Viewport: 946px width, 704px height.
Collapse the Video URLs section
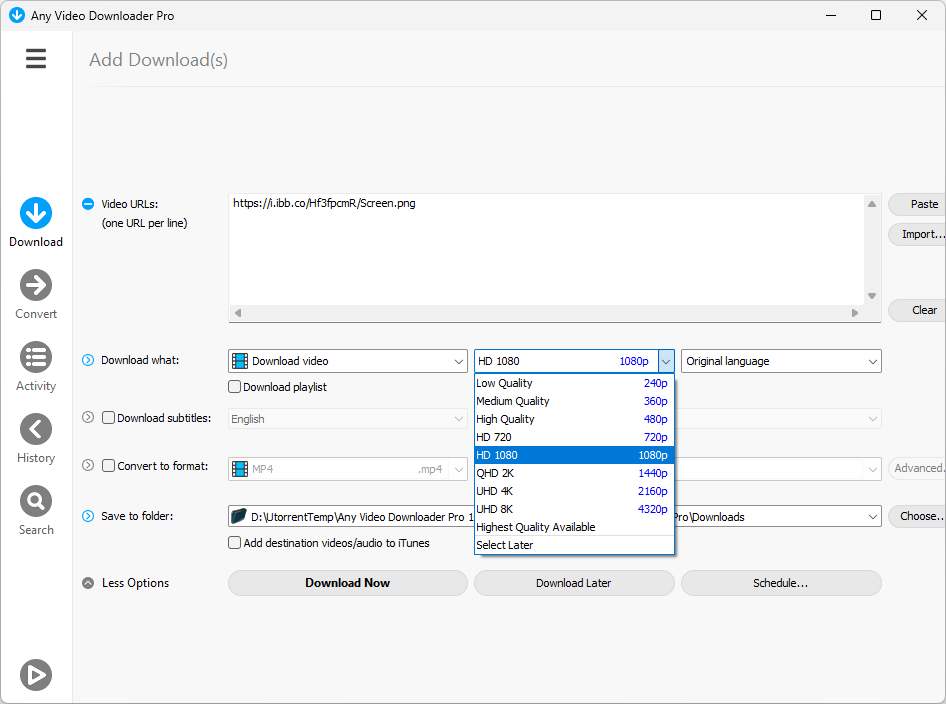click(88, 204)
